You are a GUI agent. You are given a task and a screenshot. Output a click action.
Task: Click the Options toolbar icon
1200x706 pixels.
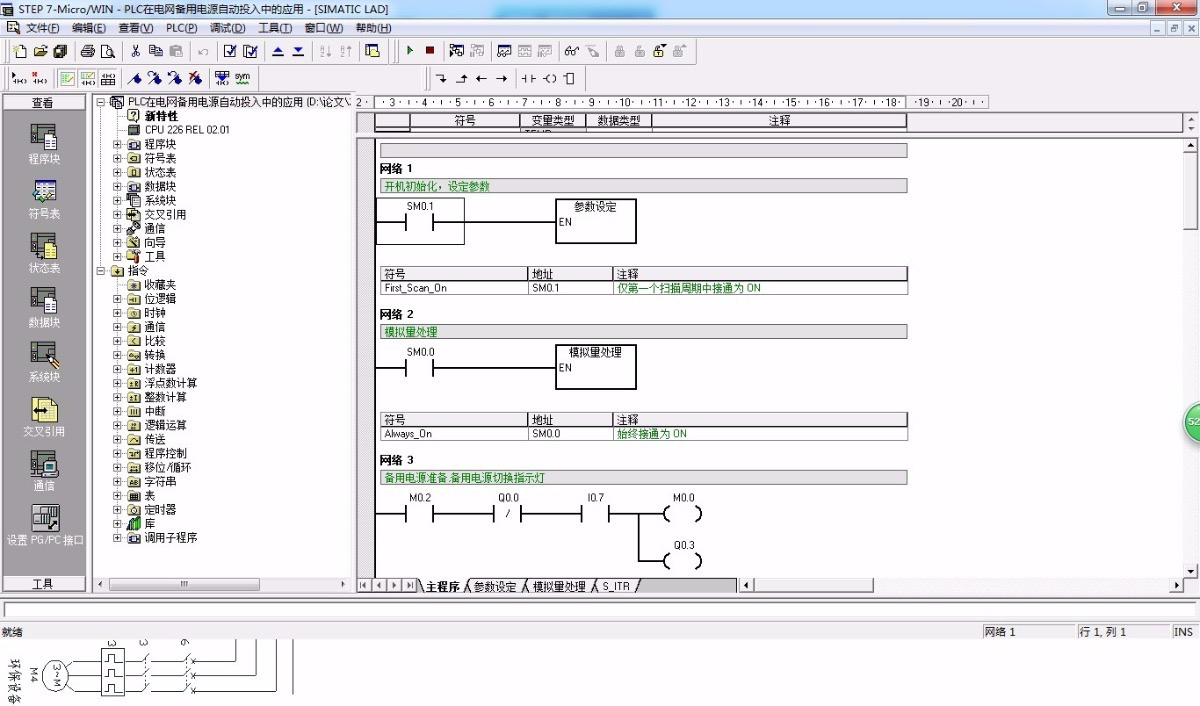[x=372, y=51]
